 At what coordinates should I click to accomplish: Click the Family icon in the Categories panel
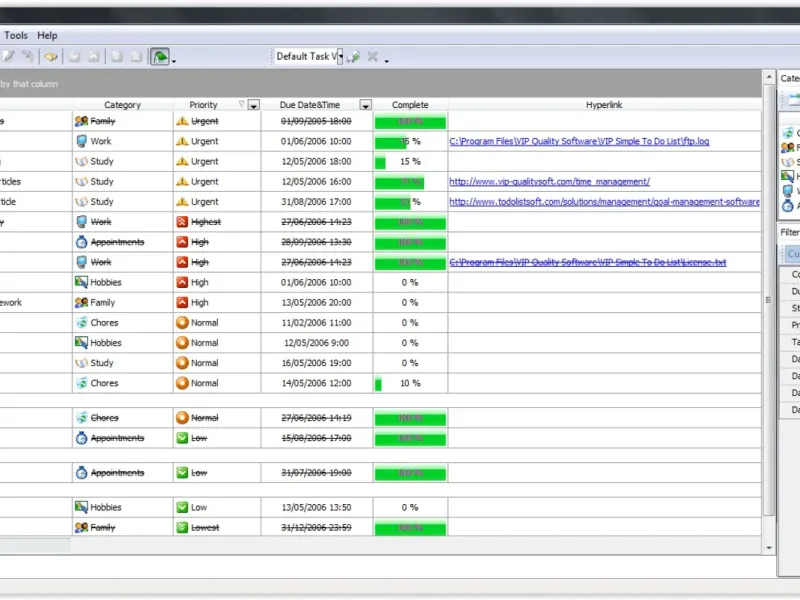(788, 147)
